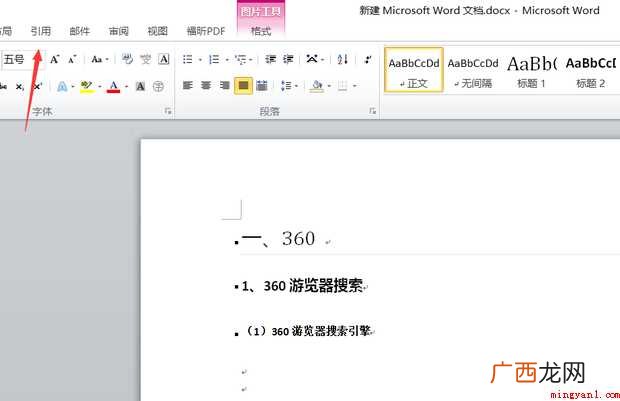620x401 pixels.
Task: Click the Decrease Indent icon
Action: coord(270,60)
